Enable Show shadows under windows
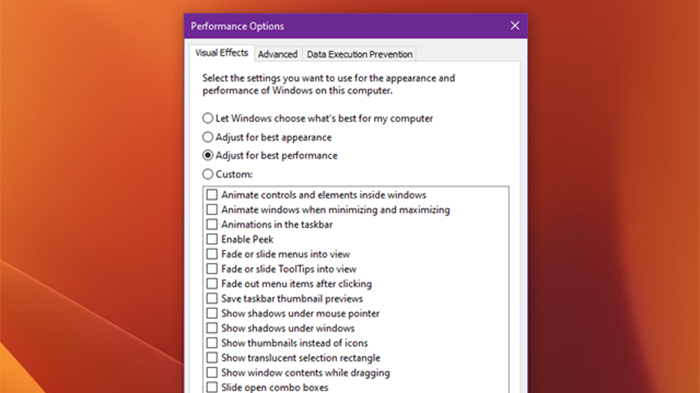The image size is (700, 393). tap(212, 328)
